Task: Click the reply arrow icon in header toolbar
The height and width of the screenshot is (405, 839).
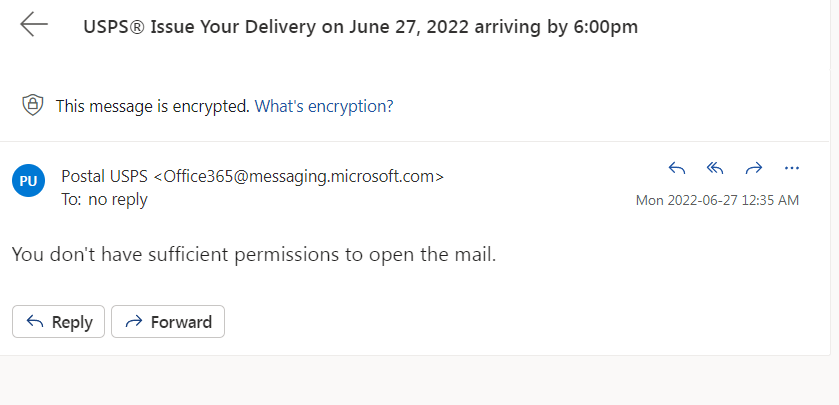Action: 677,169
